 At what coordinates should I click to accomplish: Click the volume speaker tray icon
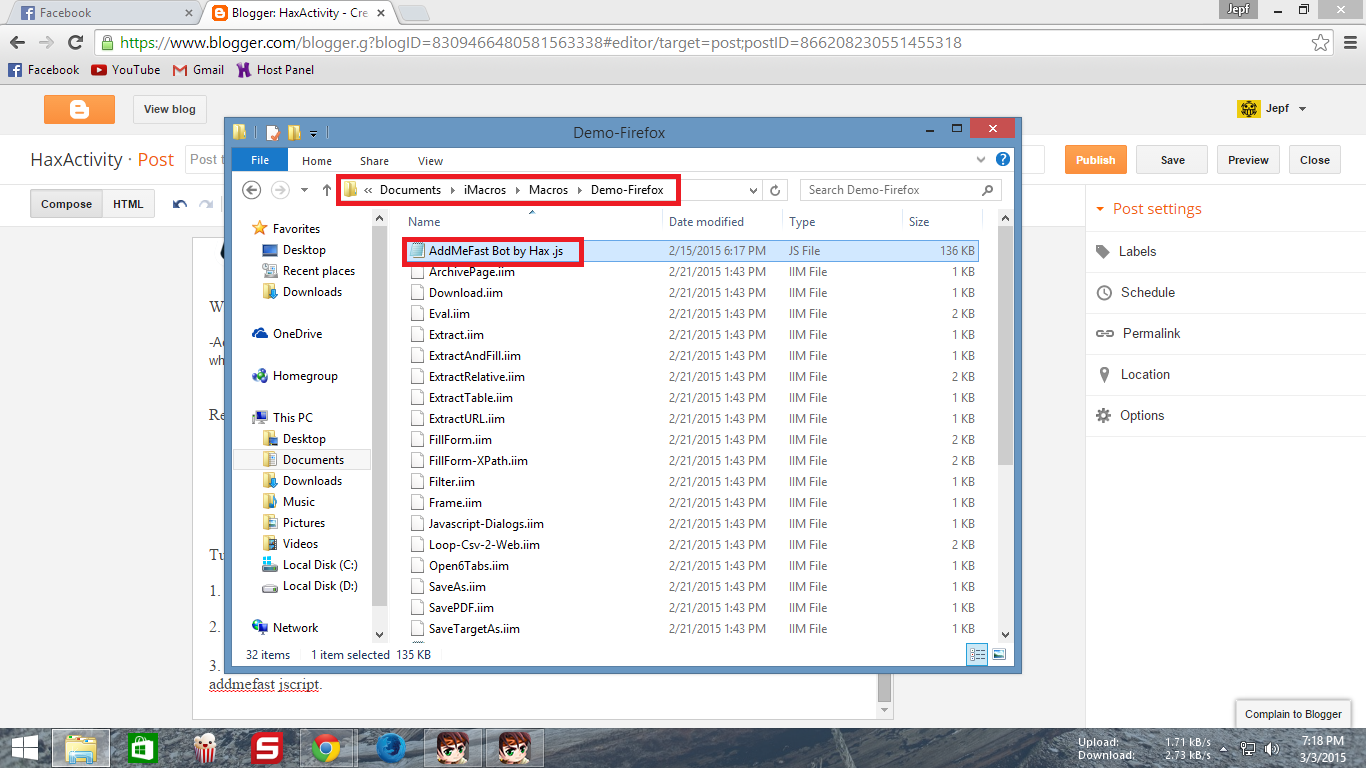tap(1272, 748)
